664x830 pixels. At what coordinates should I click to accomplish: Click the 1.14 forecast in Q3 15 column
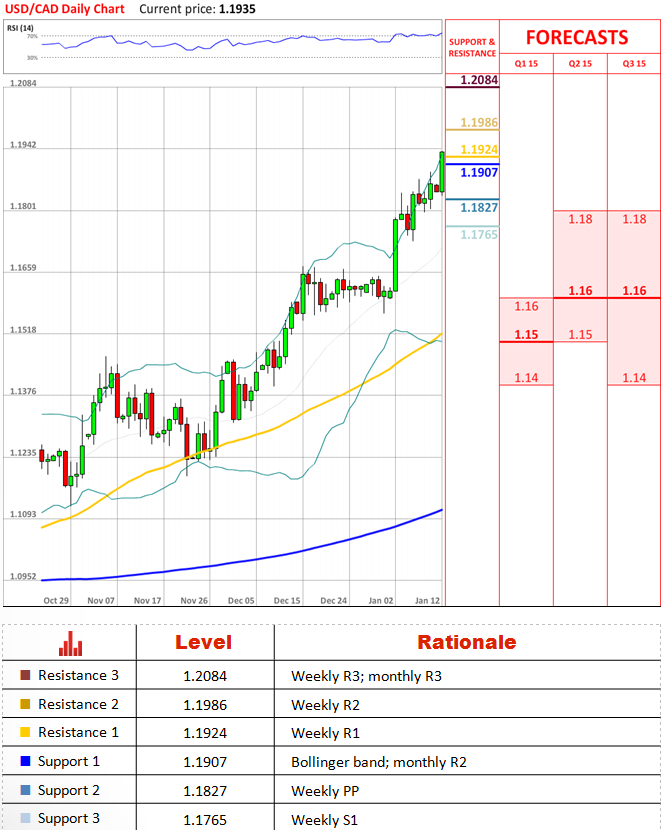click(x=634, y=377)
